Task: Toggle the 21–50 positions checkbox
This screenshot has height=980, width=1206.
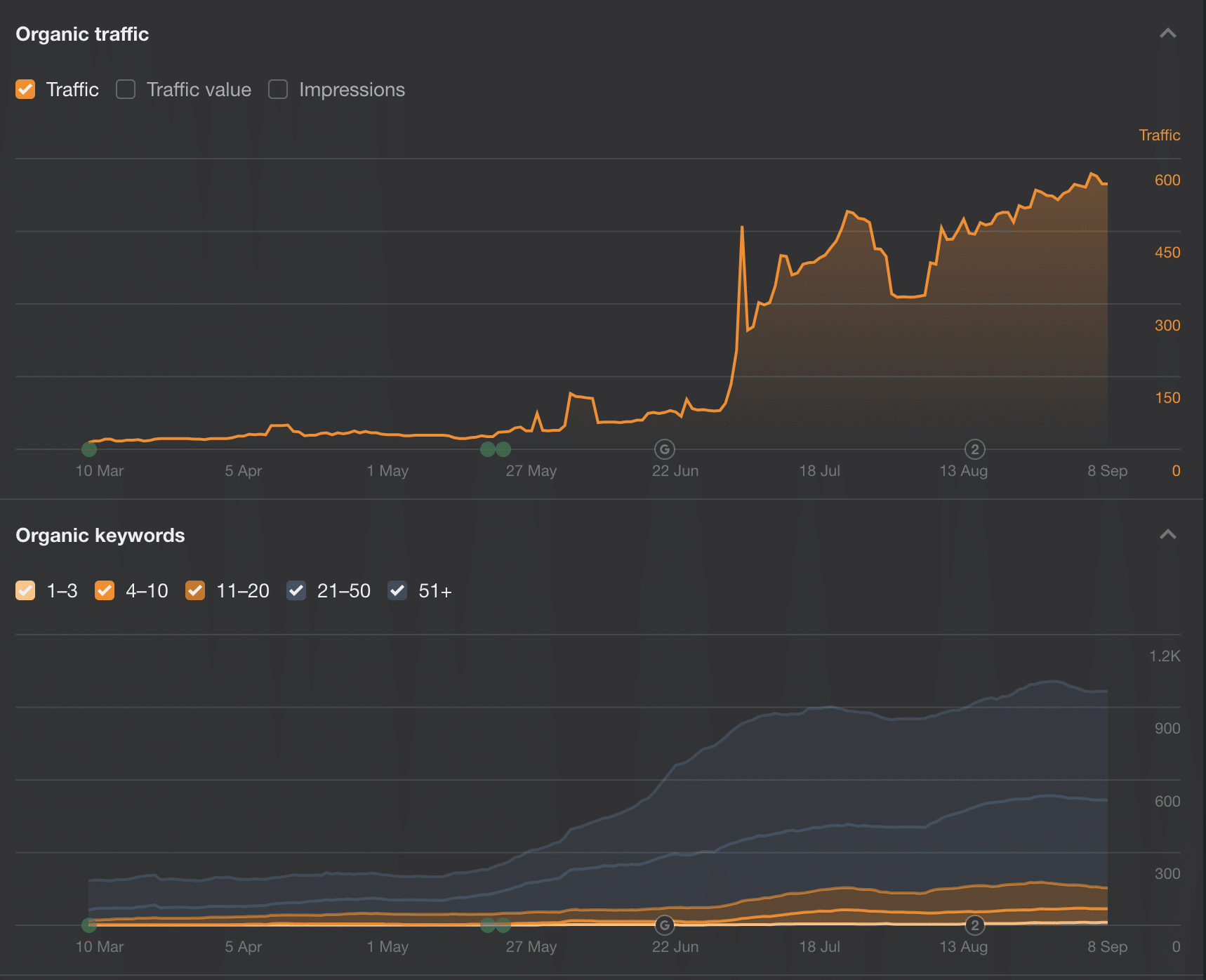Action: 296,591
